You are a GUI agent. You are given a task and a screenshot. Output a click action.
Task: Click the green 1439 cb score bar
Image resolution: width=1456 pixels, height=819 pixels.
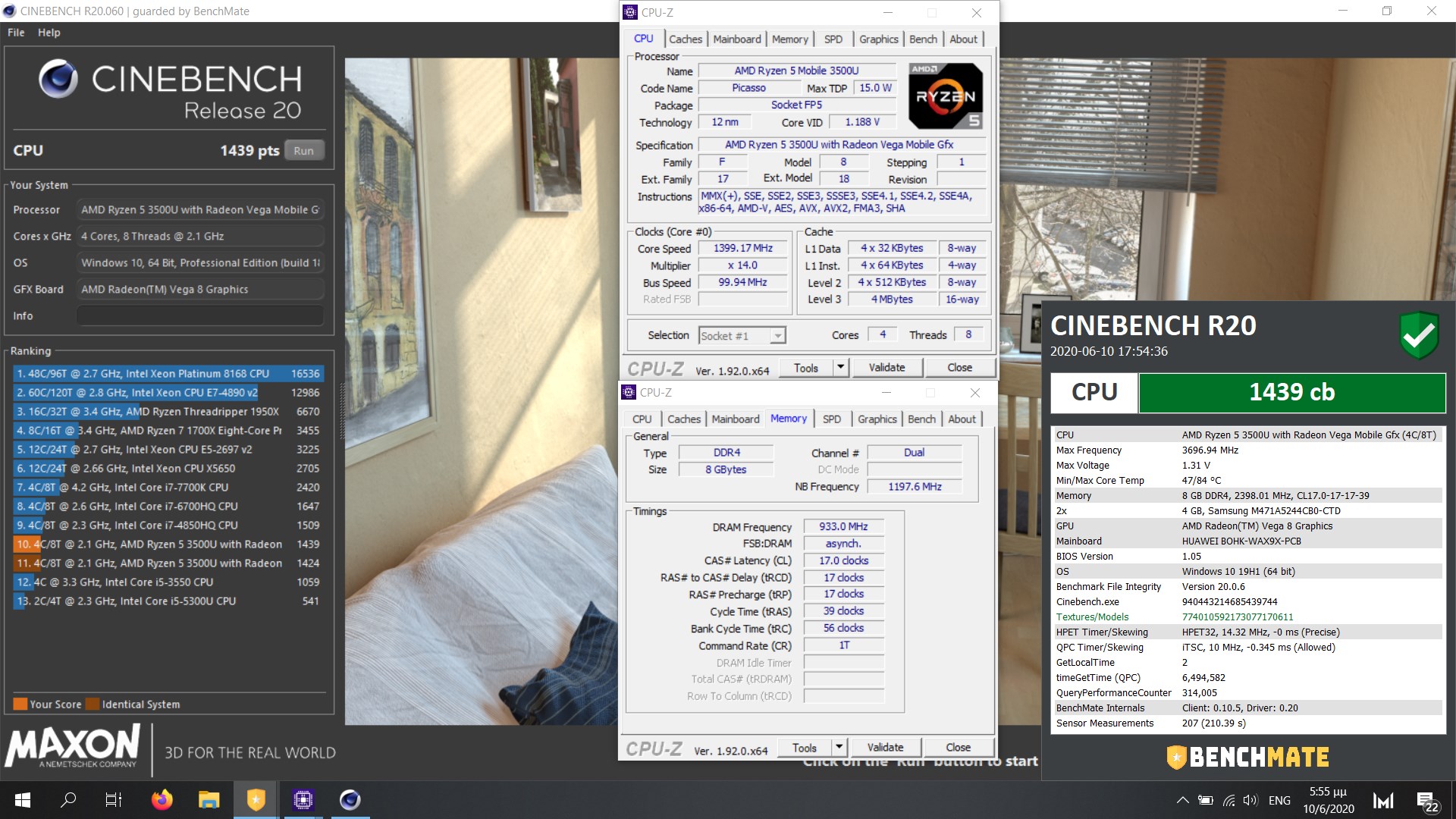1292,392
